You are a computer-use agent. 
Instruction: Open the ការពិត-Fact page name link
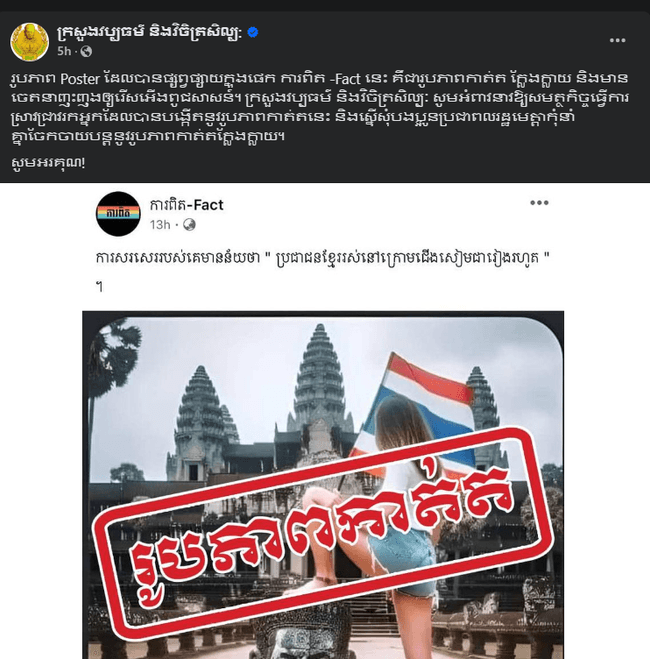[x=187, y=205]
